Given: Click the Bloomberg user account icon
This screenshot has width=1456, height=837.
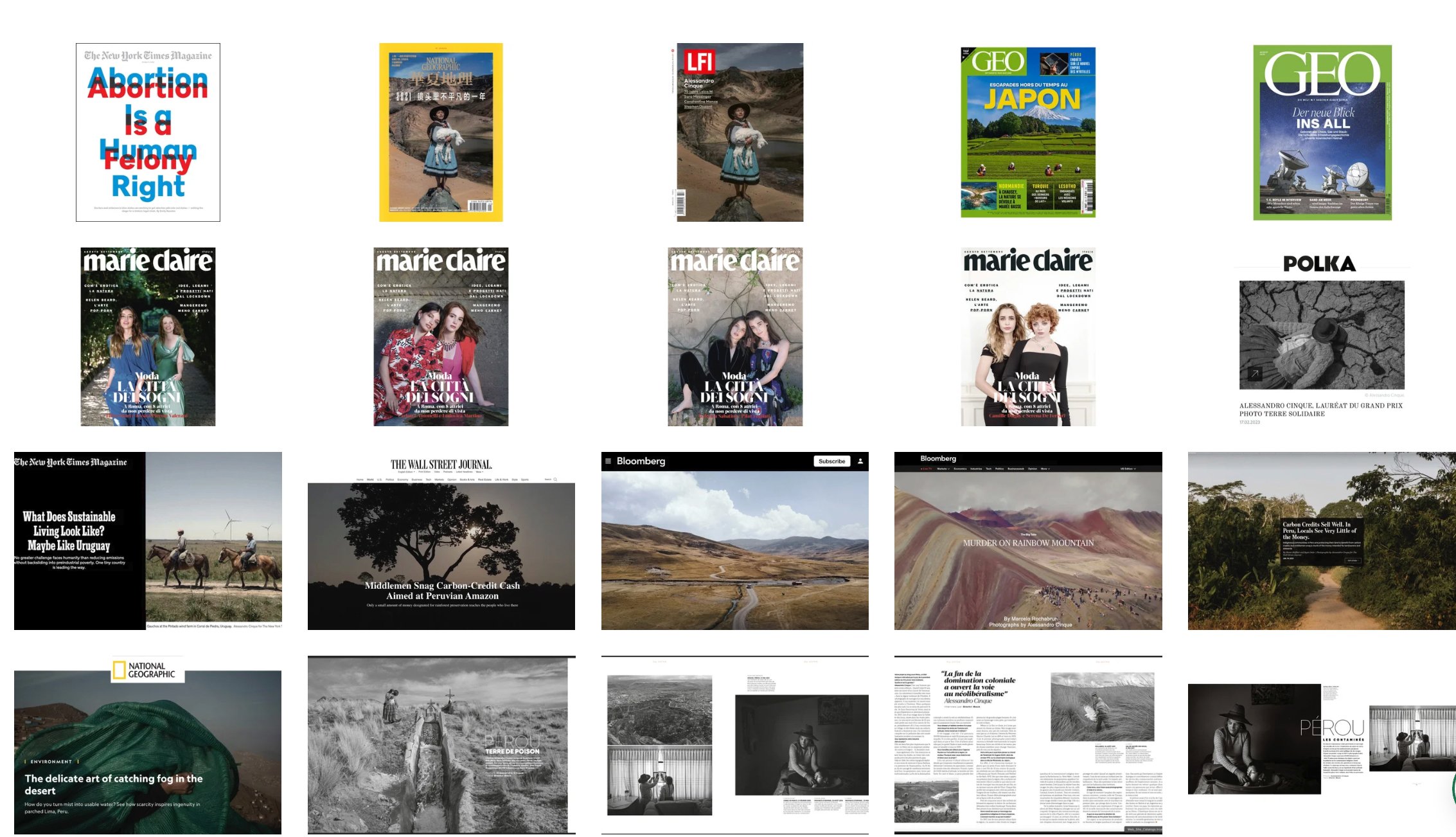Looking at the screenshot, I should click(860, 461).
